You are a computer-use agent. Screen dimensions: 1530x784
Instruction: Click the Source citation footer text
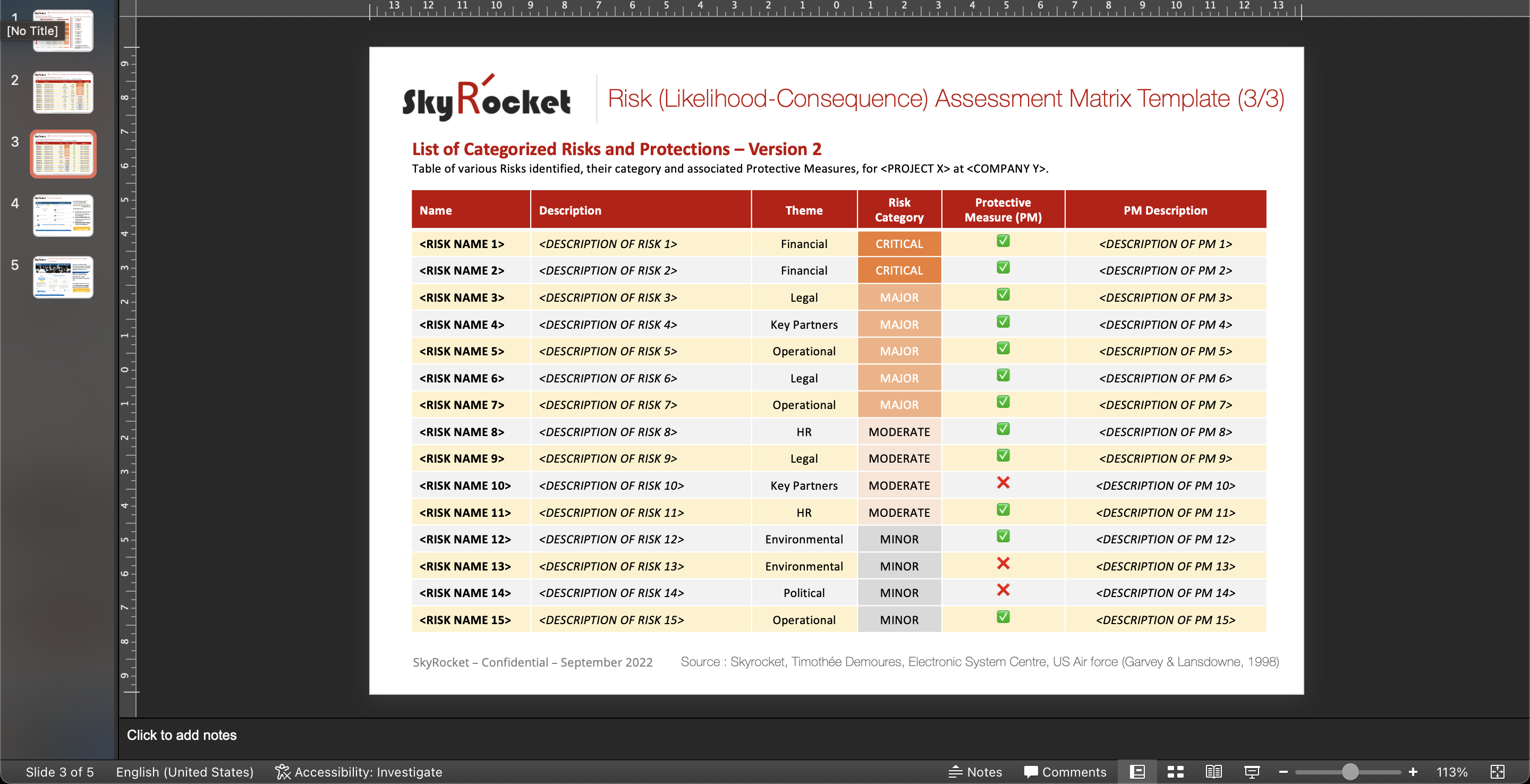click(980, 662)
